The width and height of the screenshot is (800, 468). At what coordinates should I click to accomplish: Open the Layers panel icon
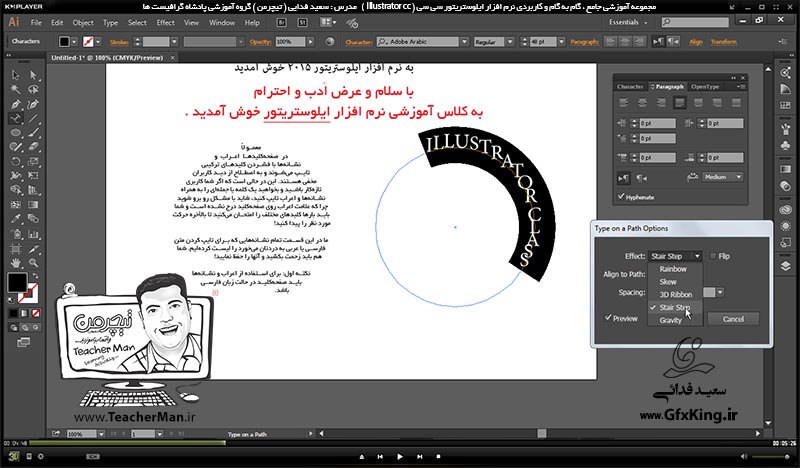click(785, 266)
